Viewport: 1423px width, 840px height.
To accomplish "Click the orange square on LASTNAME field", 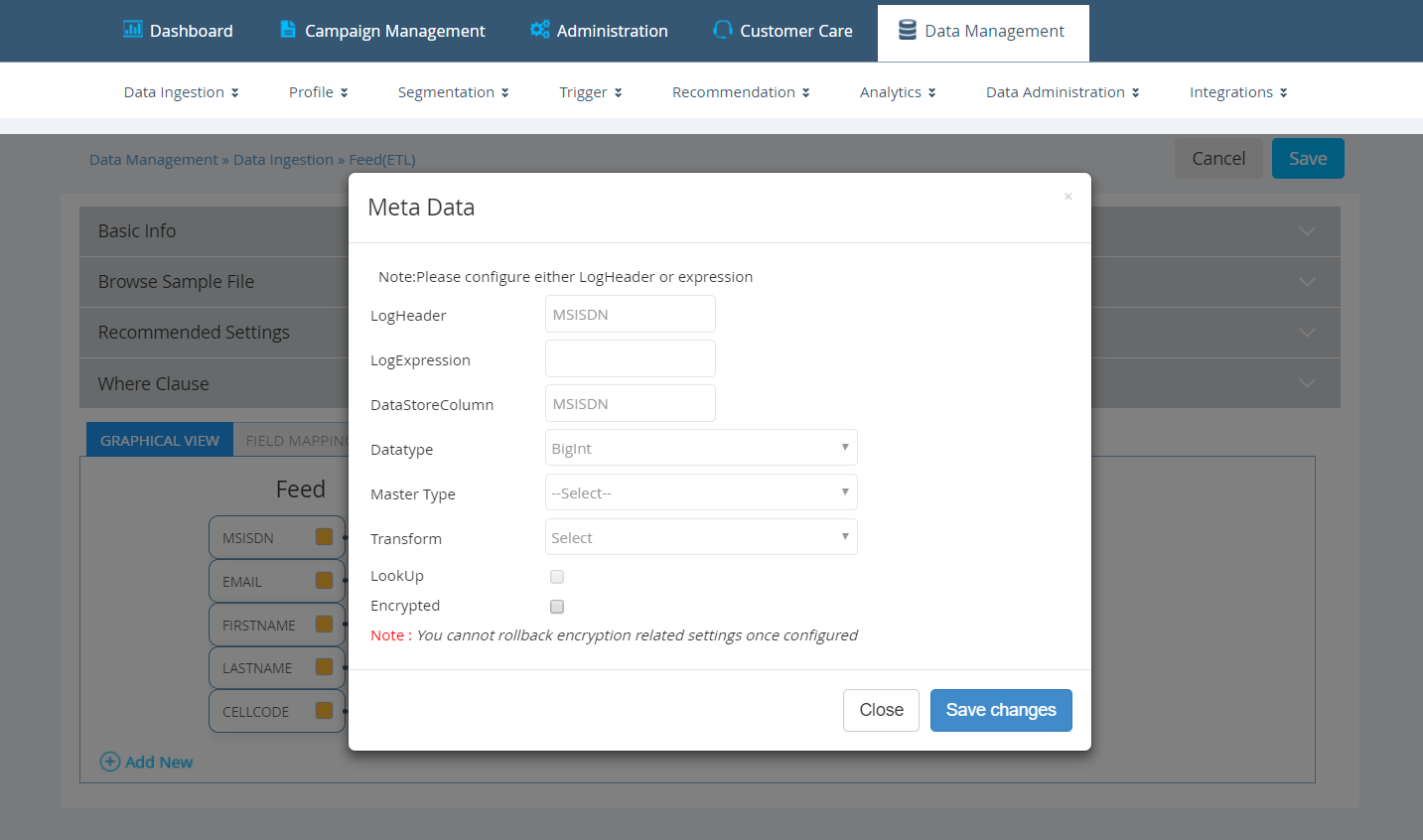I will [324, 666].
